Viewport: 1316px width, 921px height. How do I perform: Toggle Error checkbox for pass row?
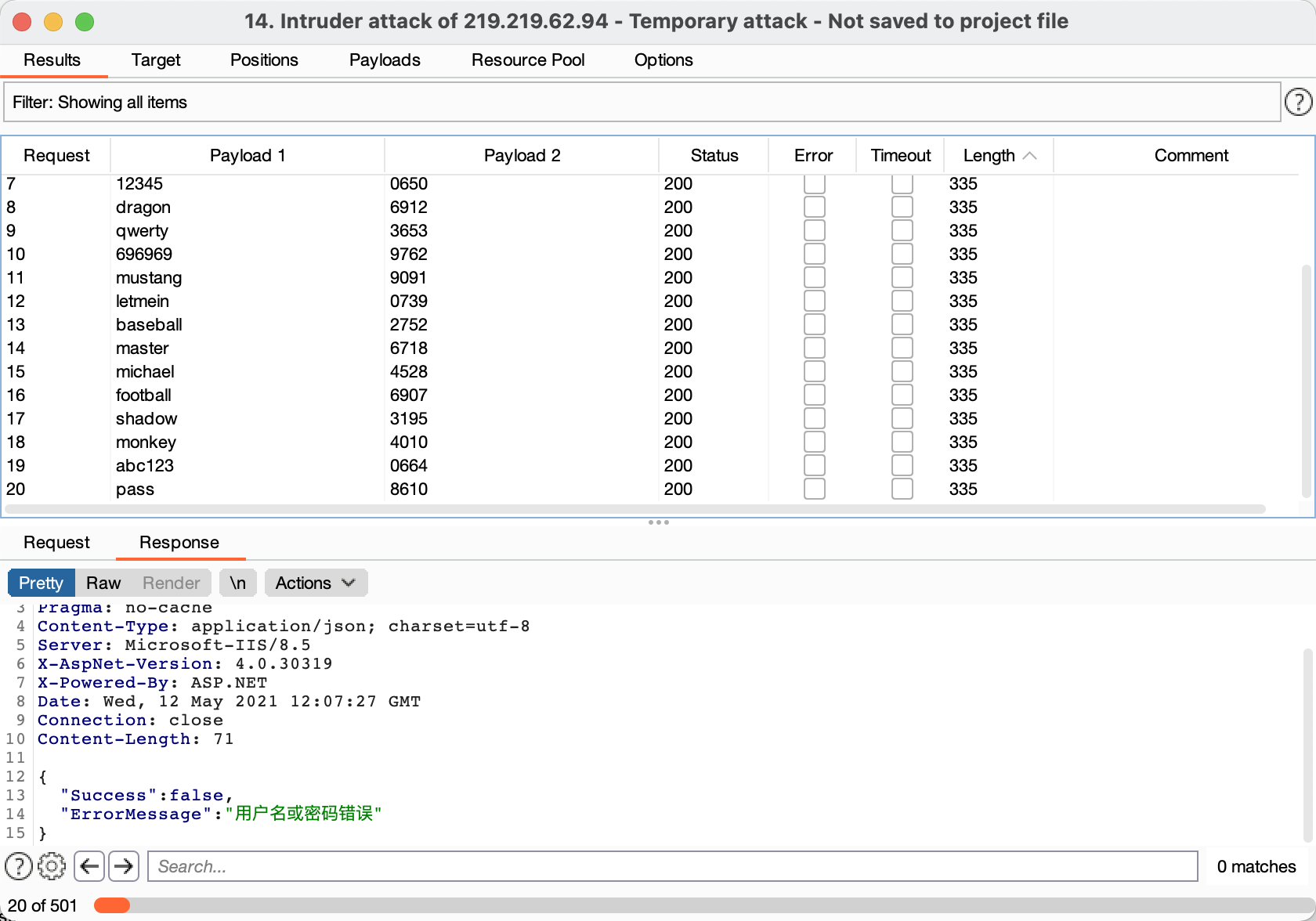pos(815,489)
